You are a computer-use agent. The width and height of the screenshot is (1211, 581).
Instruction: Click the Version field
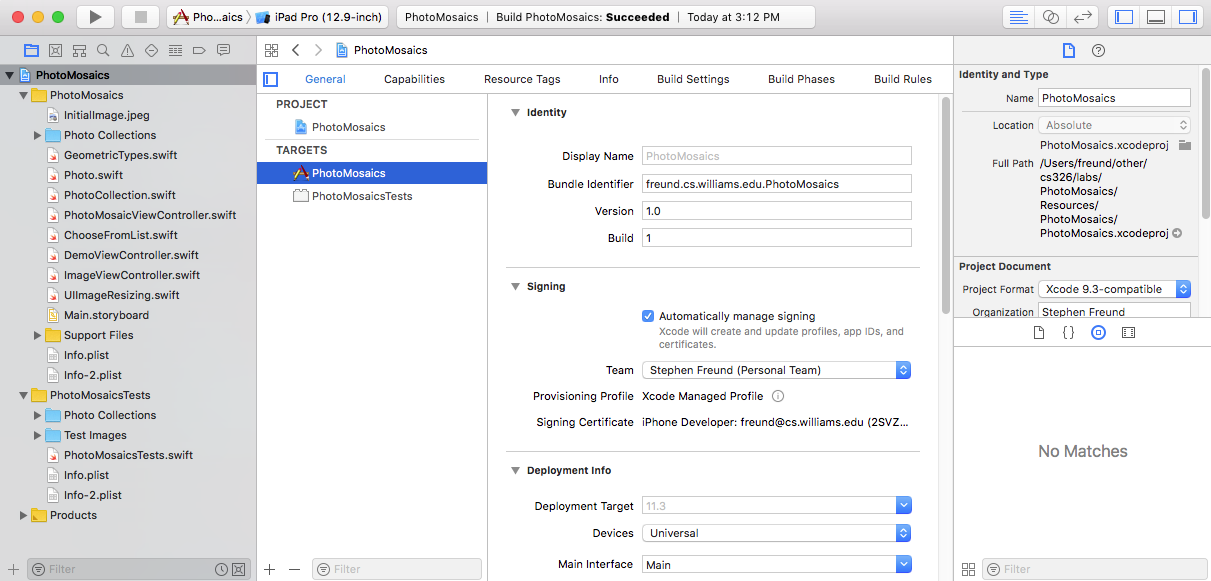tap(777, 211)
